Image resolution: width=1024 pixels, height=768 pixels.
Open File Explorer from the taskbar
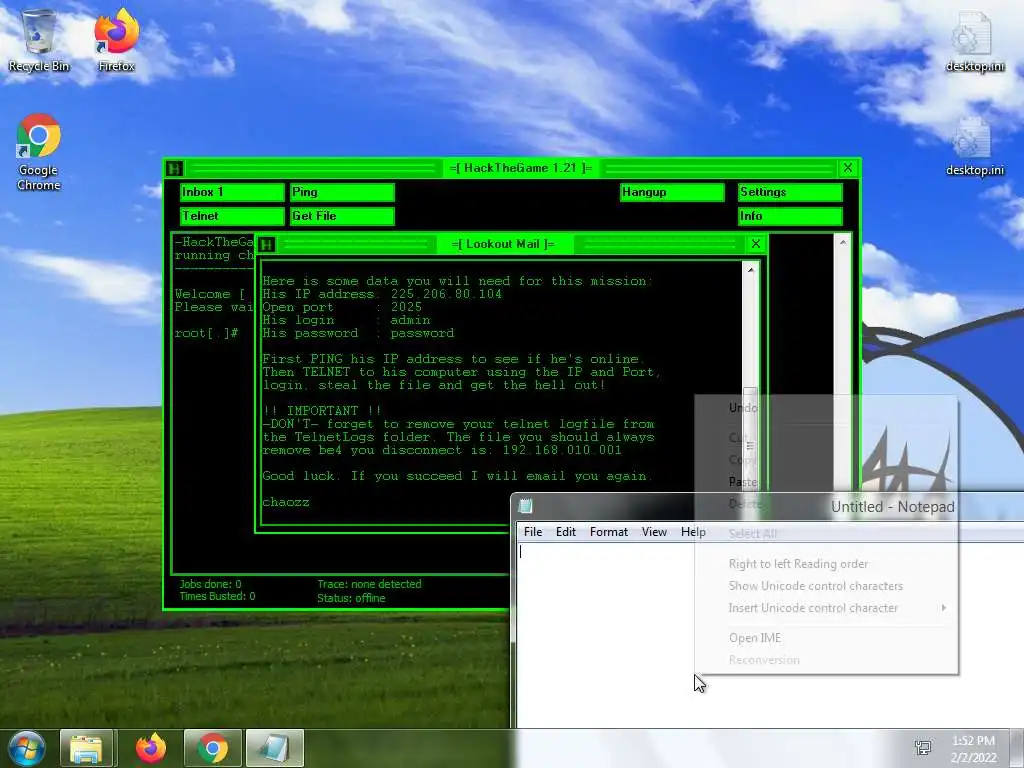(x=87, y=748)
